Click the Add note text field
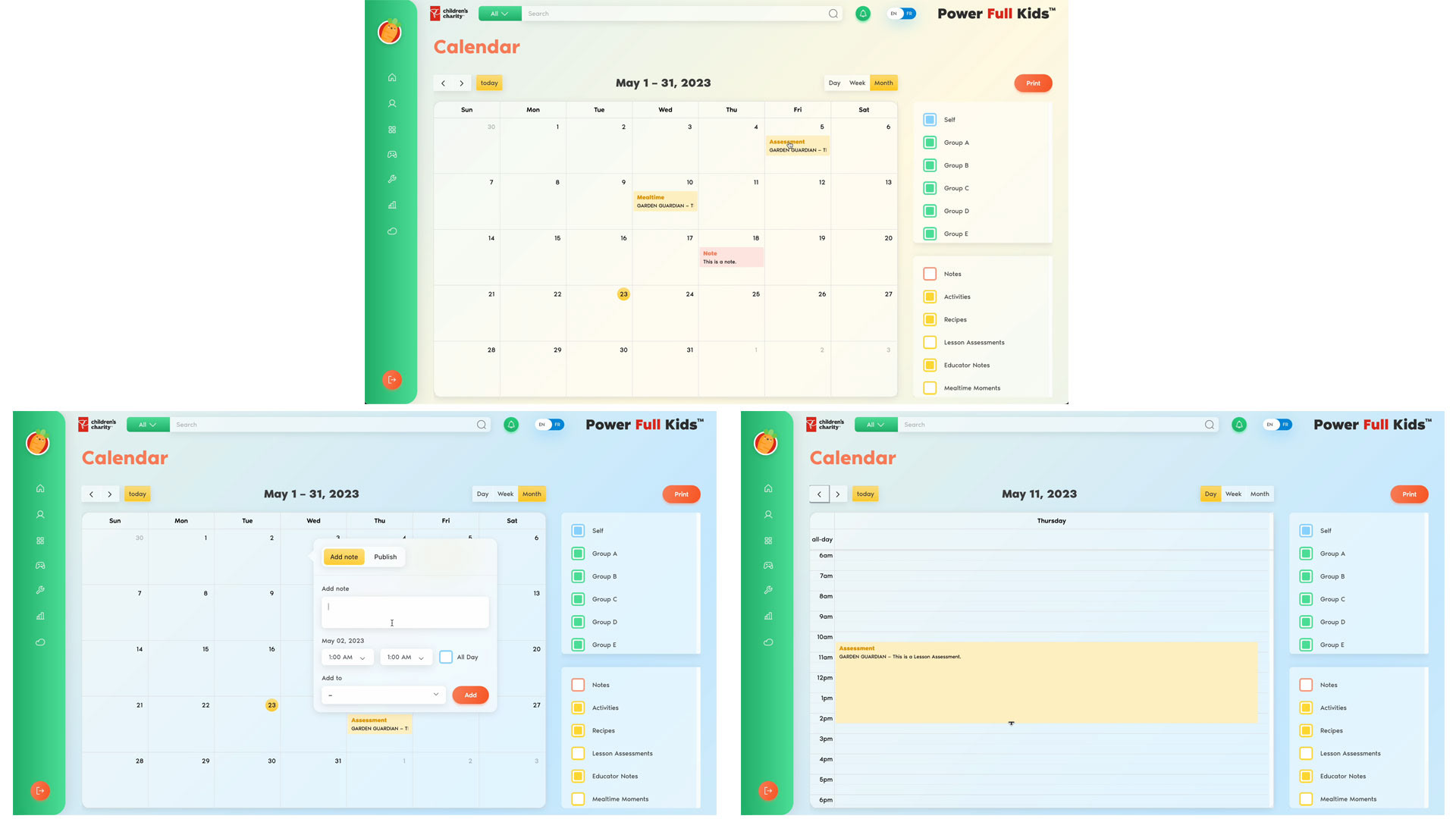 [405, 612]
